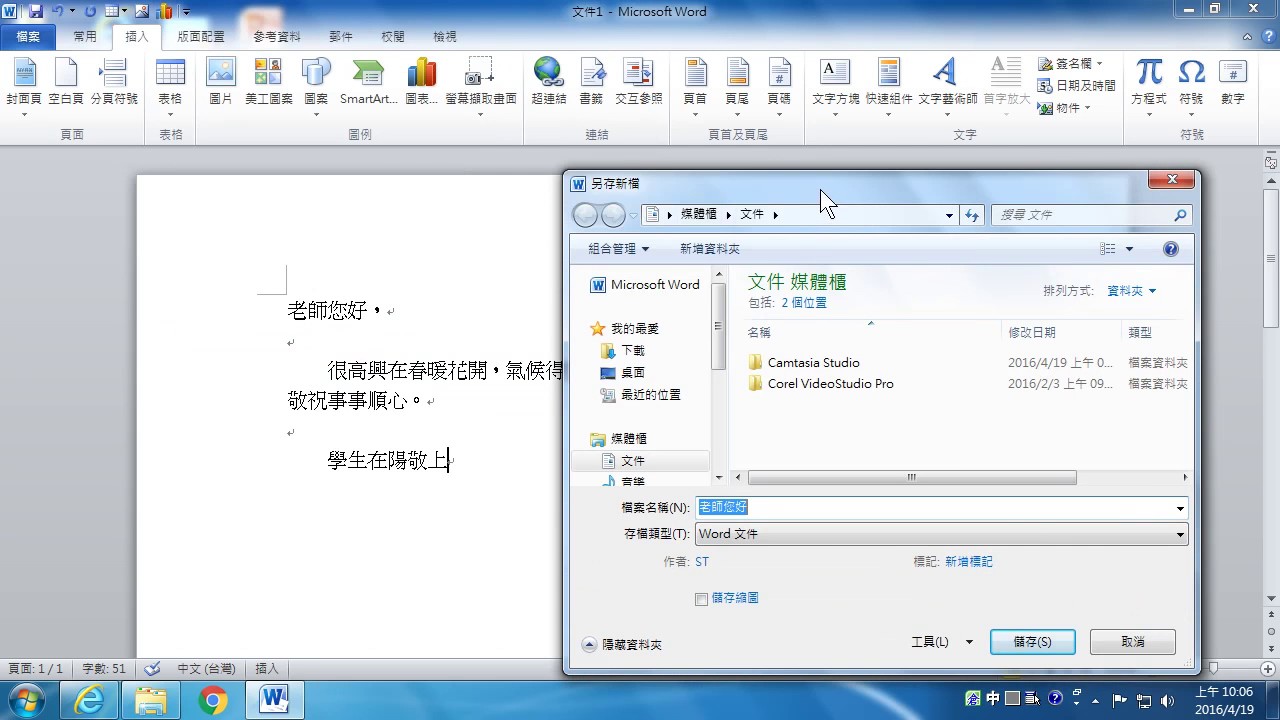The height and width of the screenshot is (720, 1280).
Task: Click the Number (數字) icon
Action: tap(1233, 86)
